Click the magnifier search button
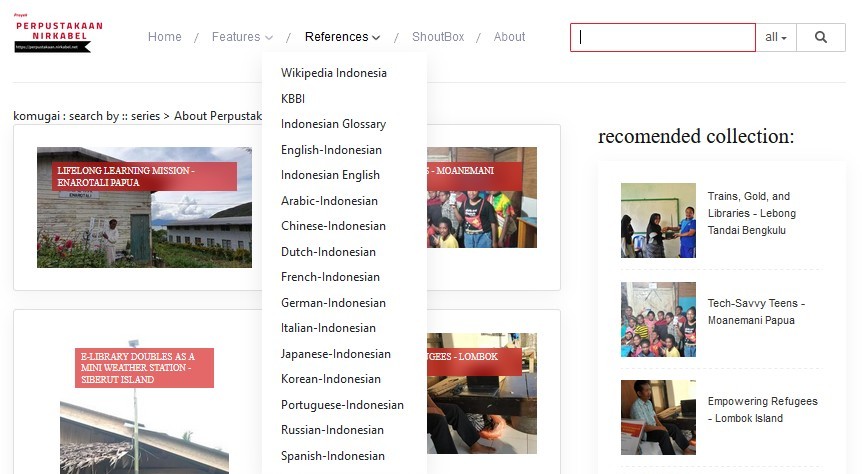 click(821, 37)
